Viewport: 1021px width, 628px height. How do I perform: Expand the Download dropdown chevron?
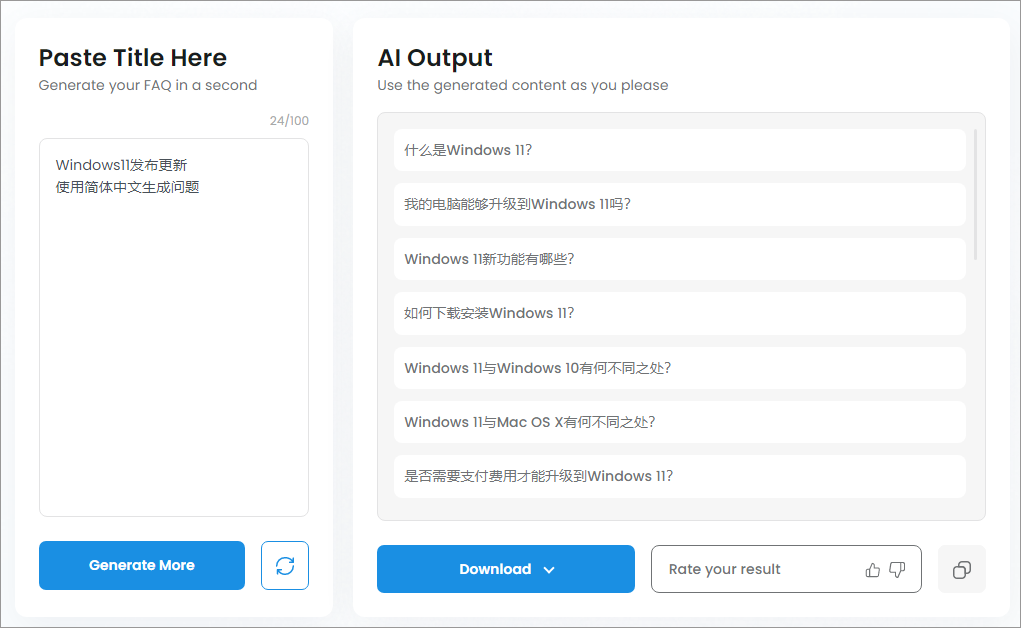pos(548,570)
